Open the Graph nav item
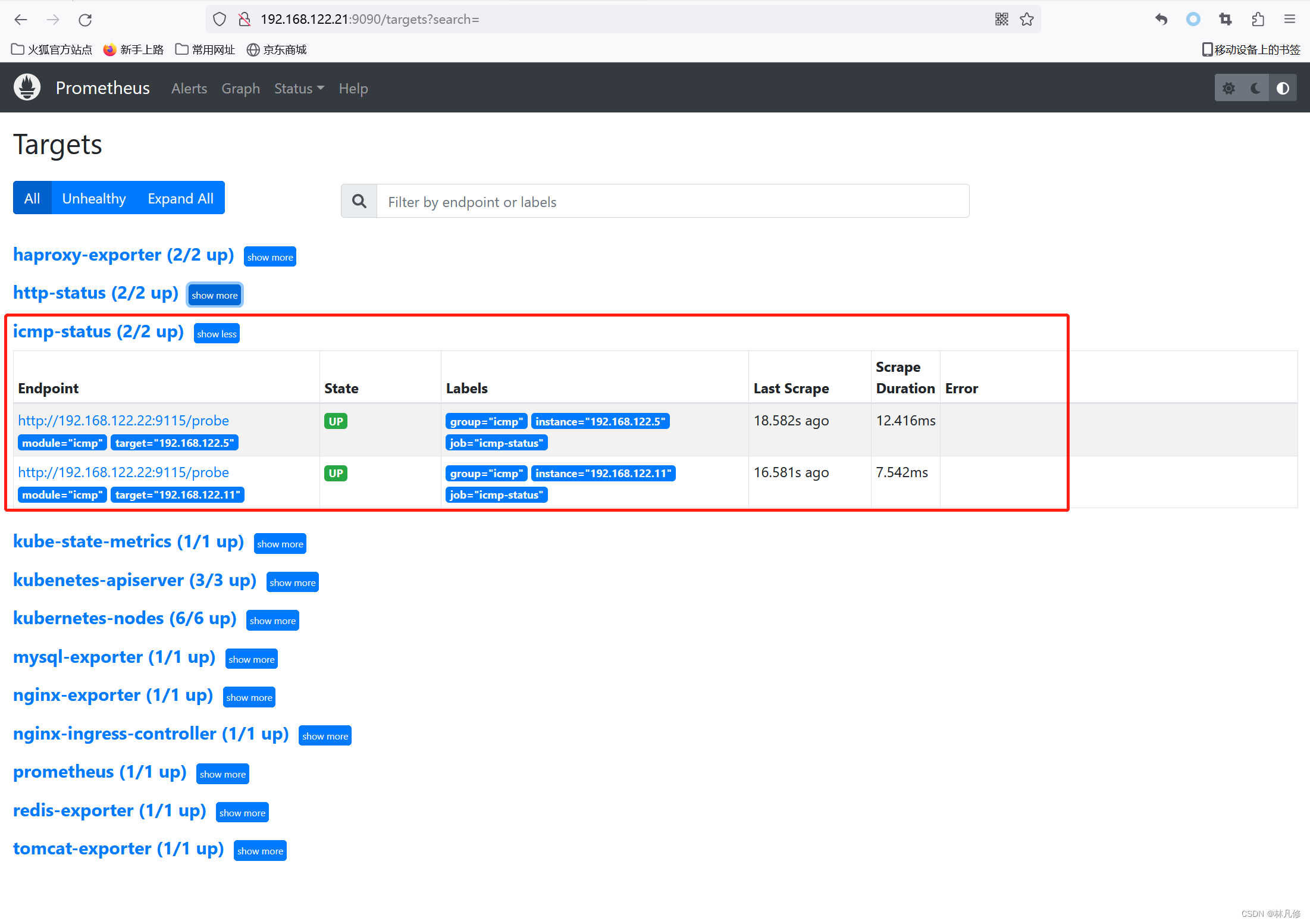This screenshot has height=924, width=1310. click(x=240, y=88)
